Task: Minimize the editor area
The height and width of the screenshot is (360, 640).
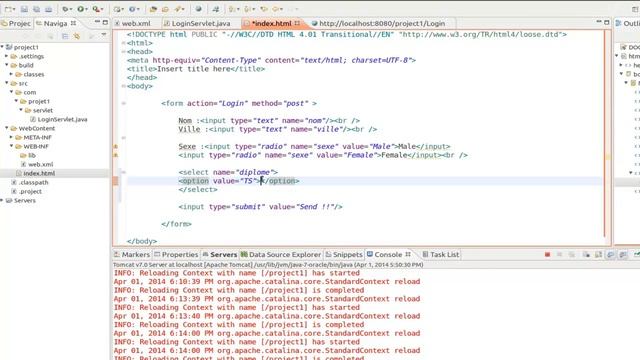Action: point(599,22)
